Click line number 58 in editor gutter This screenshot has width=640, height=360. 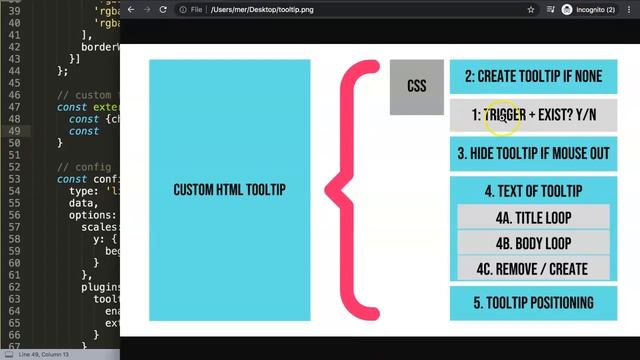(14, 239)
